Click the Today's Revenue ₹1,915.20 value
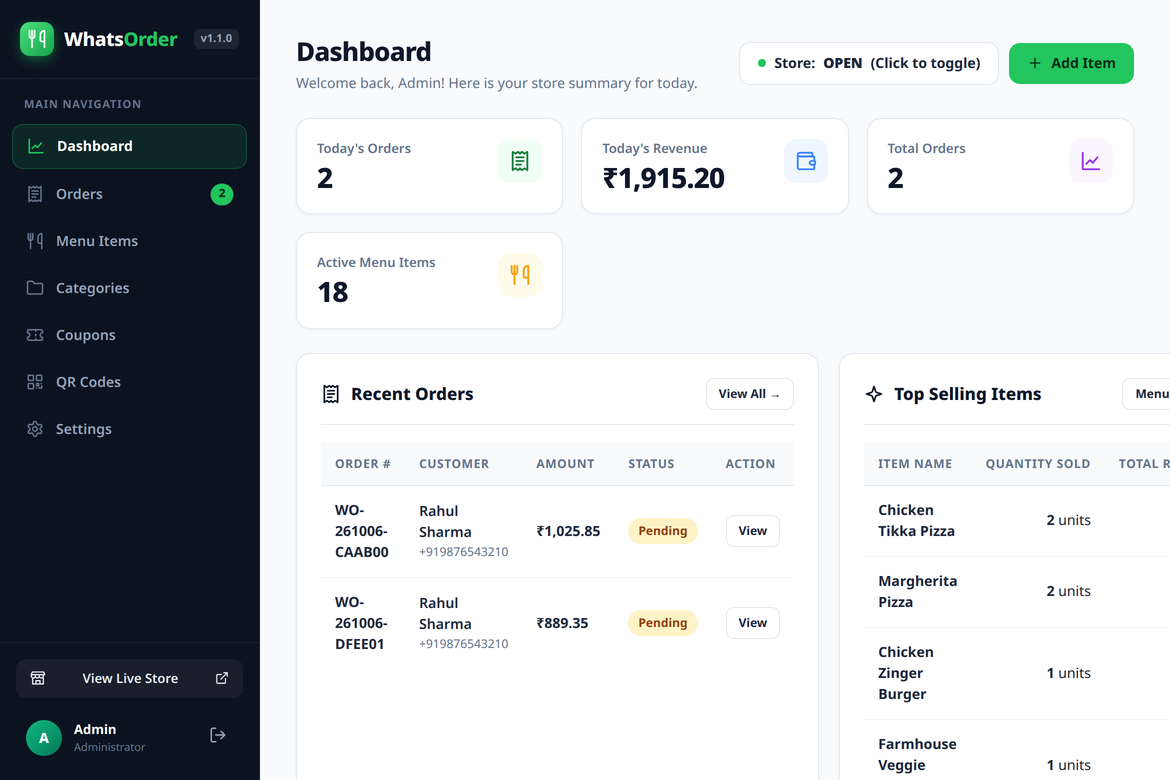Viewport: 1170px width, 780px height. [x=663, y=178]
